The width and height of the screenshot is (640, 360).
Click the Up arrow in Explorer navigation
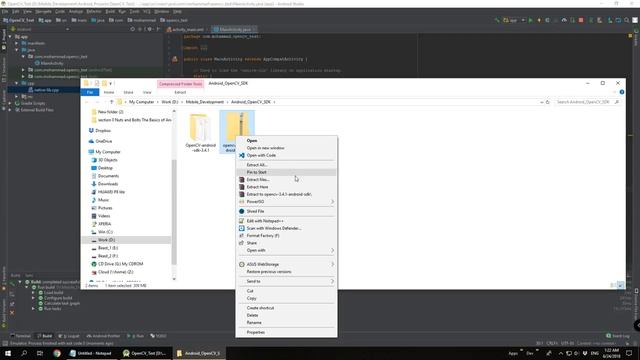tap(111, 102)
